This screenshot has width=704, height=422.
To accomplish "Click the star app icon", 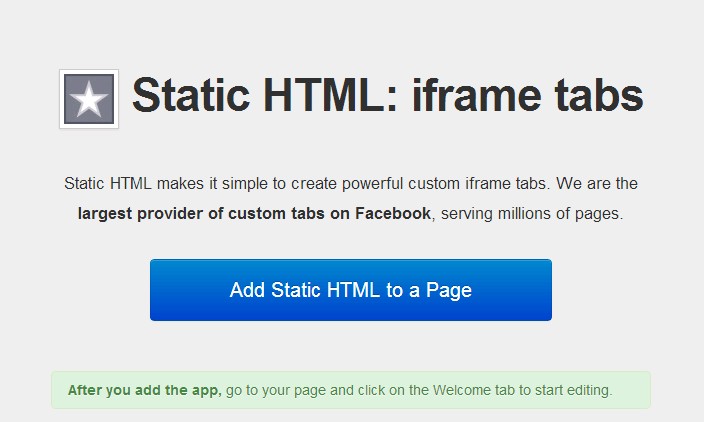I will 89,99.
